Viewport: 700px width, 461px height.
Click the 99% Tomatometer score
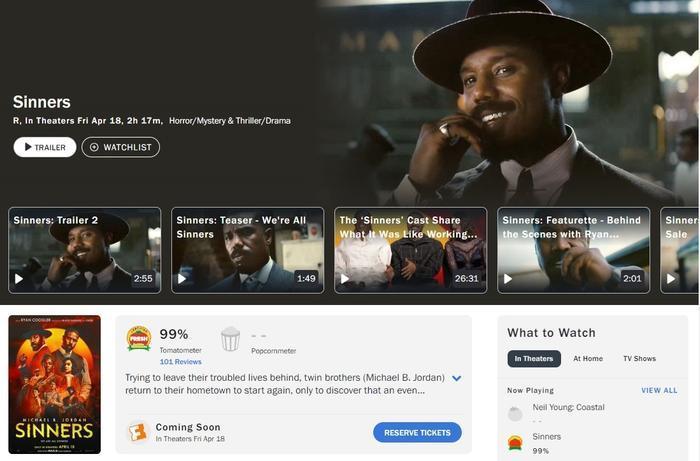(174, 334)
